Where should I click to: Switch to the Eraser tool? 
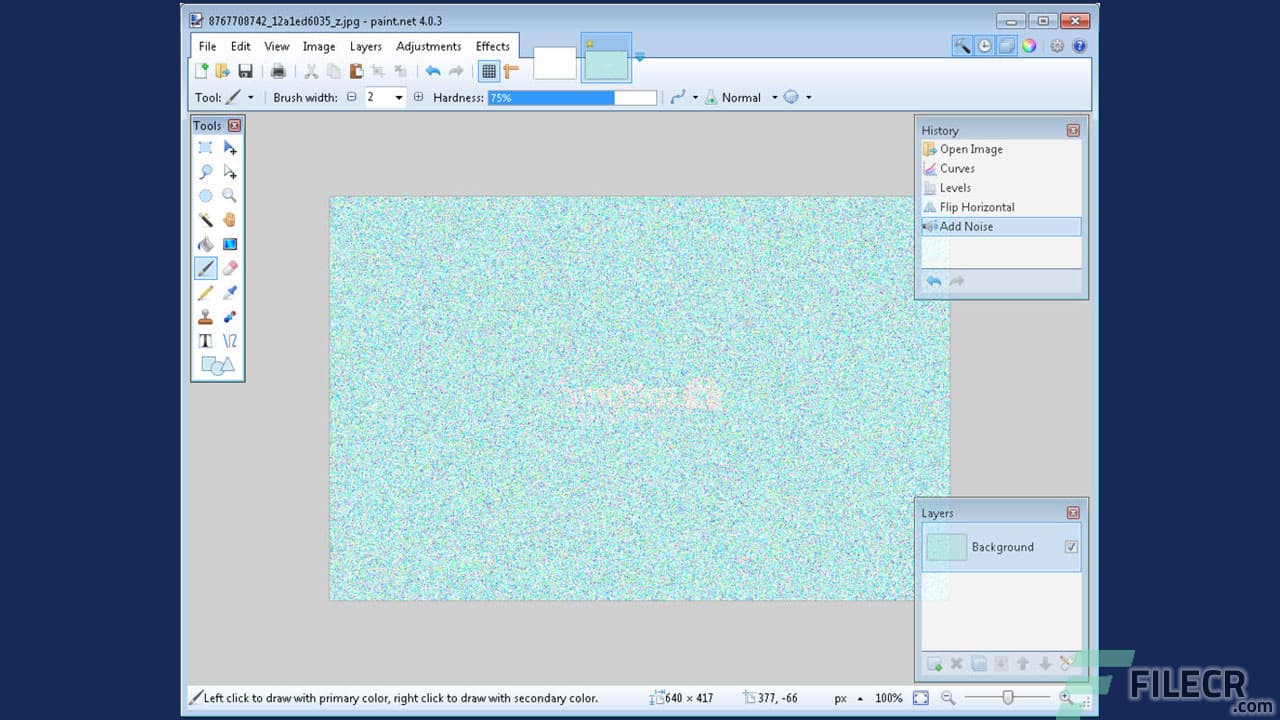[229, 268]
